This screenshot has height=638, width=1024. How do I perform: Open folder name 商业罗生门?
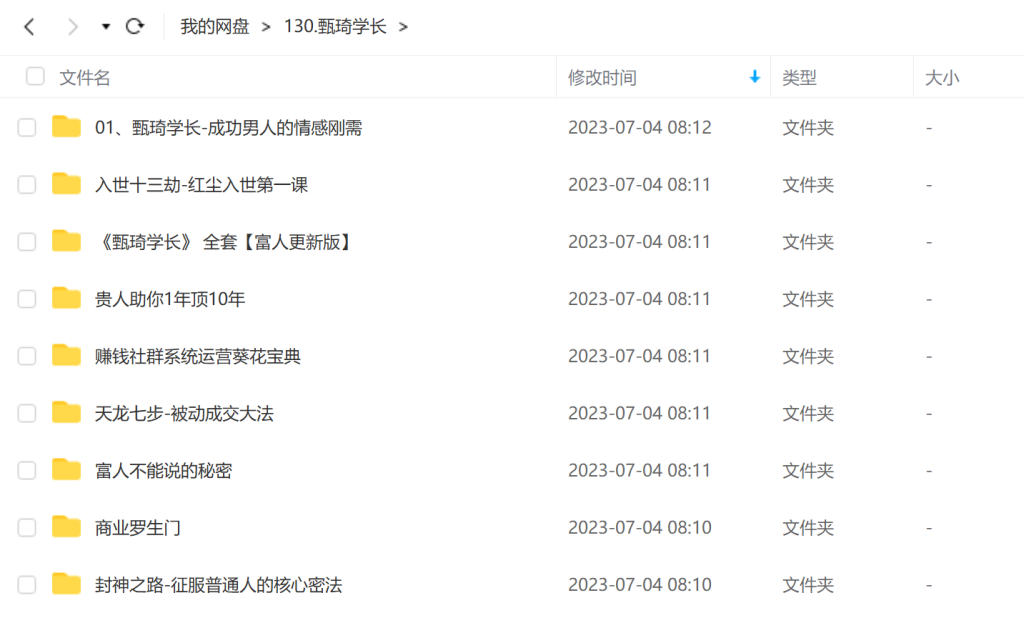click(x=138, y=528)
